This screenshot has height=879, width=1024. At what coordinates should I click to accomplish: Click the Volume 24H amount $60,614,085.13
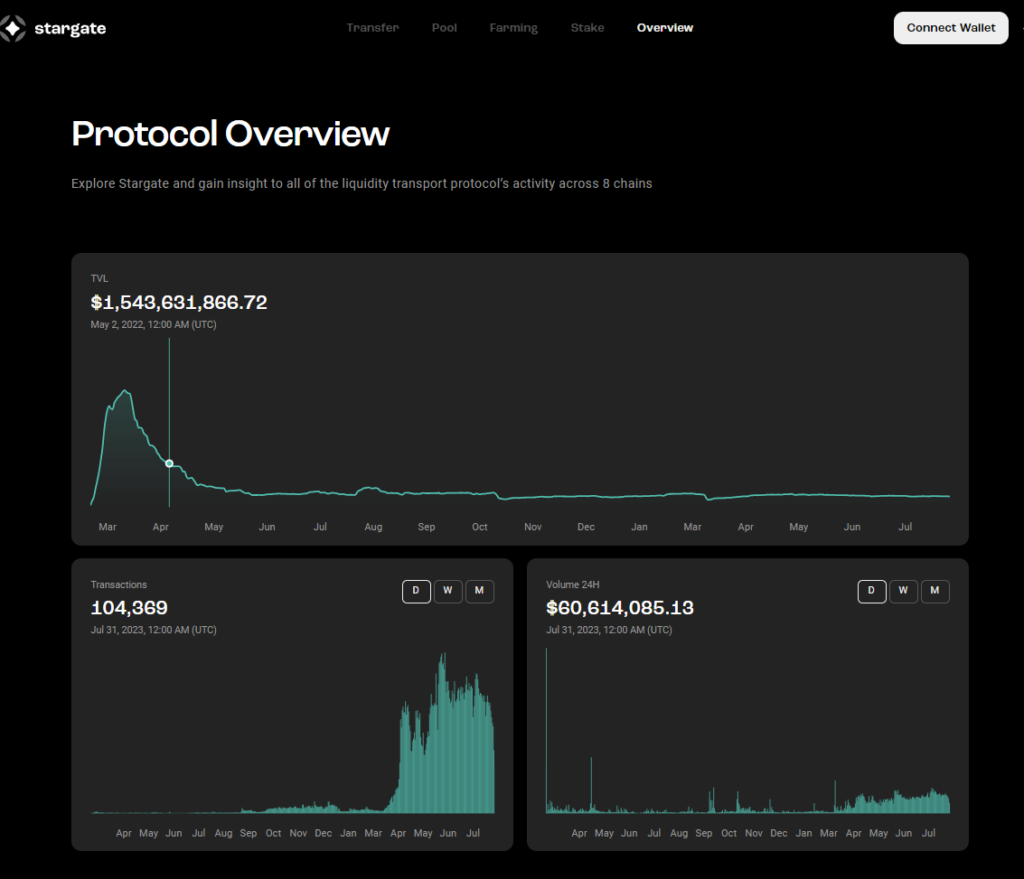click(620, 608)
